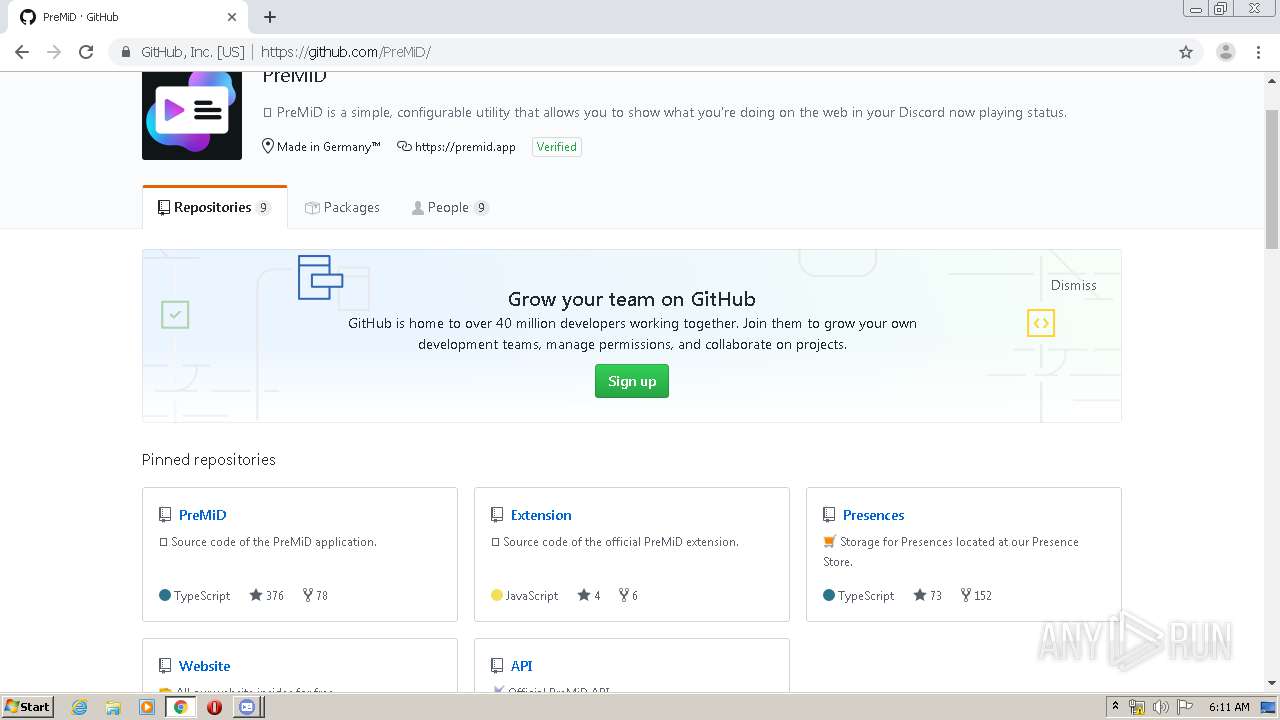Open the PreMiD pinned repository

pyautogui.click(x=202, y=515)
